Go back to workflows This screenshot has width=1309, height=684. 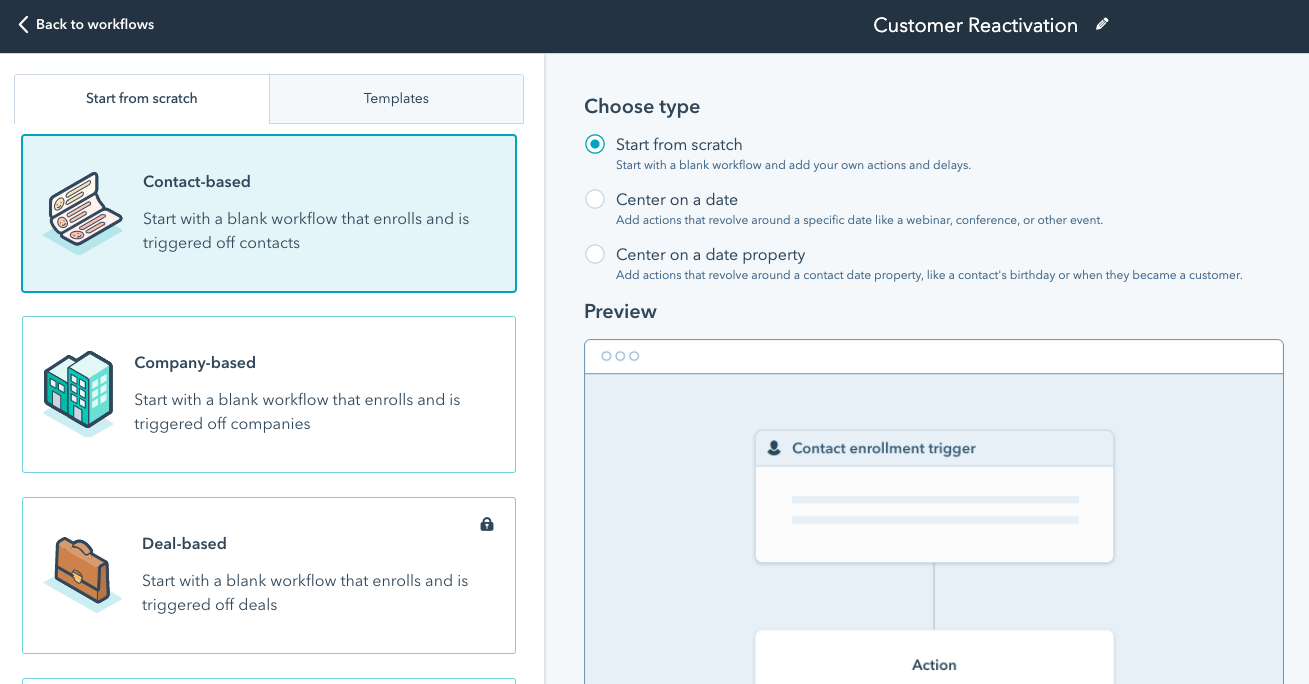tap(86, 24)
